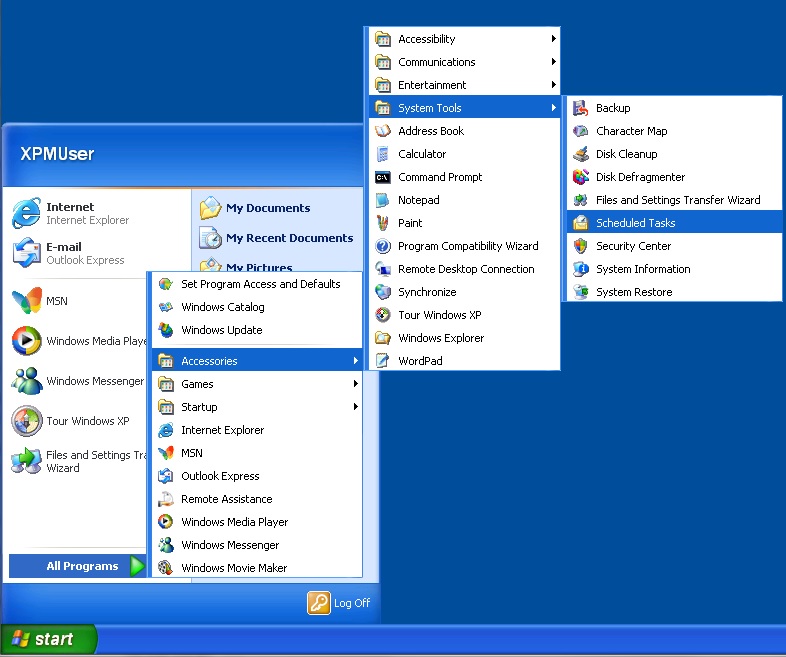Click the Remote Desktop Connection icon
This screenshot has width=786, height=657.
pos(383,269)
